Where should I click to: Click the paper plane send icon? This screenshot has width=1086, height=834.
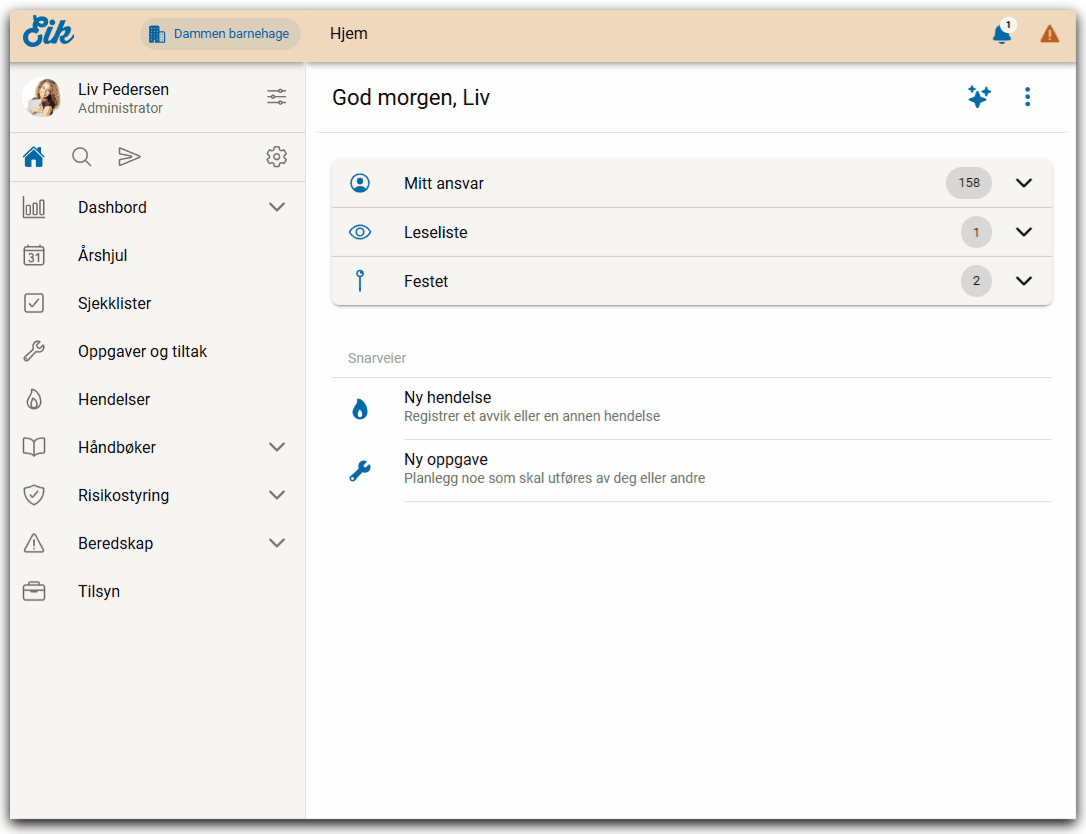click(x=129, y=157)
